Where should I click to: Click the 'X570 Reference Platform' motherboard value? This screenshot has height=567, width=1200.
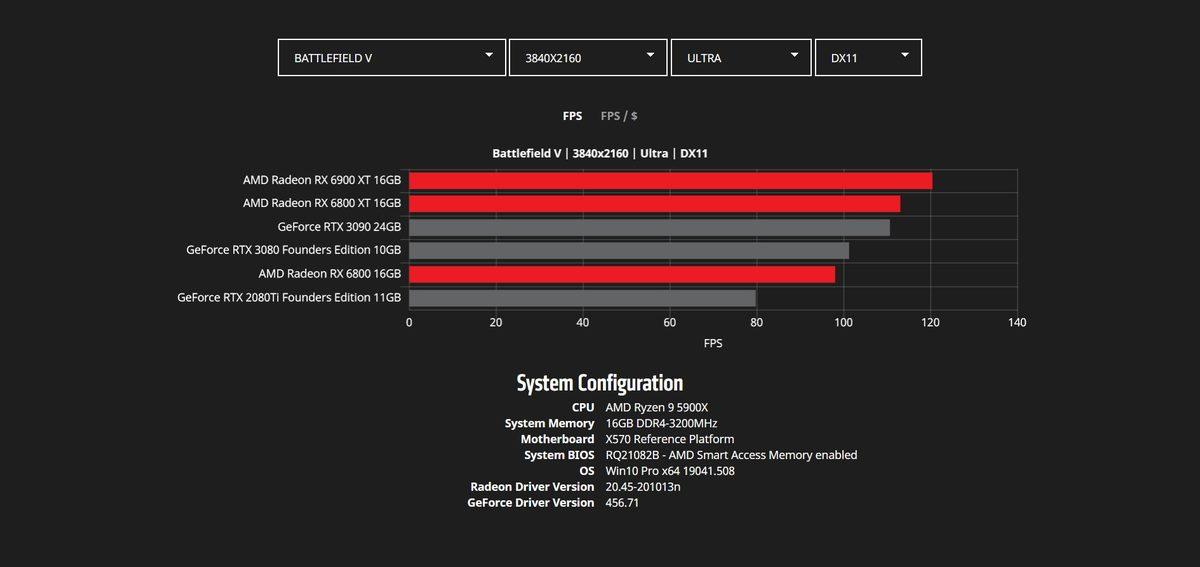pos(670,439)
